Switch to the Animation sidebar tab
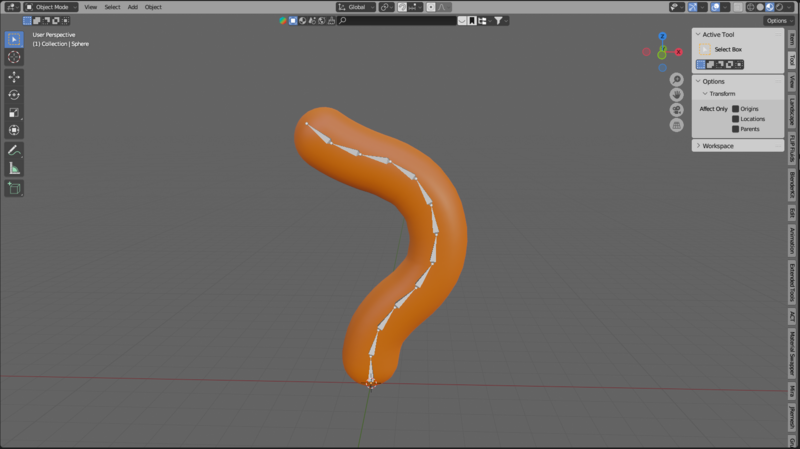The image size is (800, 449). click(x=792, y=240)
